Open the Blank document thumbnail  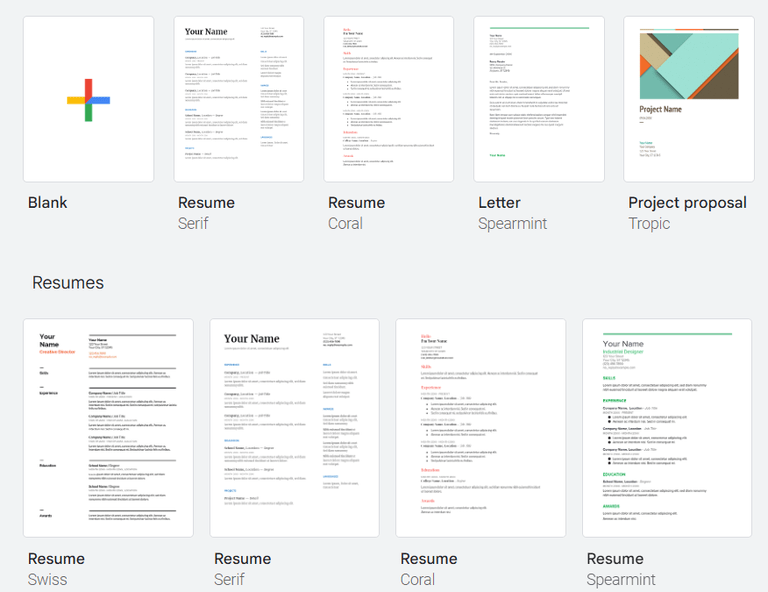click(89, 99)
